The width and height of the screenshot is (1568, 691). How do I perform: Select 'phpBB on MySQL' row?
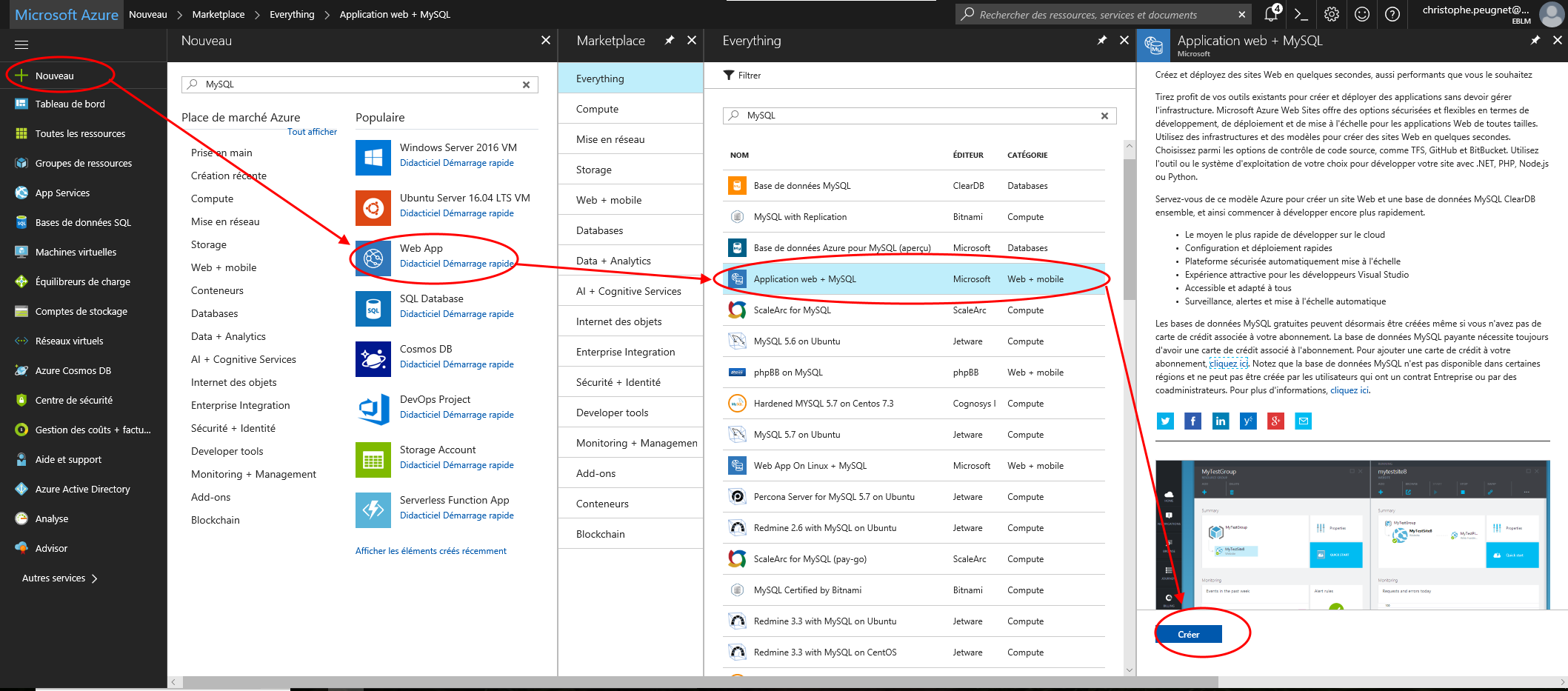(x=913, y=373)
